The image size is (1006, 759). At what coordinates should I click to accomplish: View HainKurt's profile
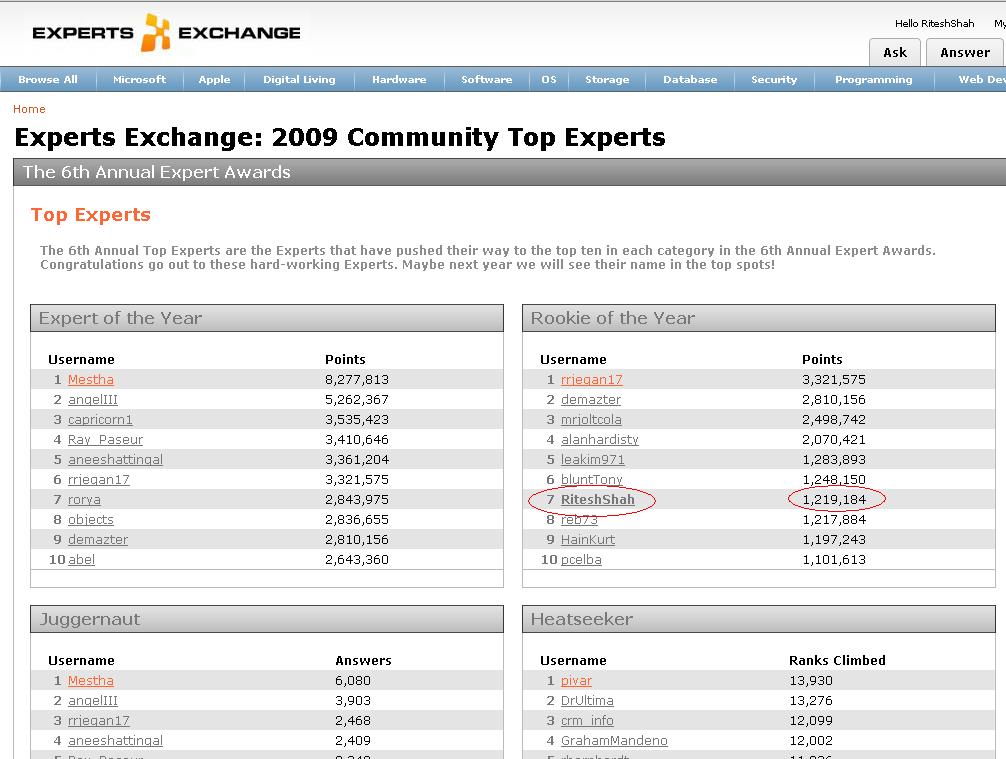tap(588, 540)
